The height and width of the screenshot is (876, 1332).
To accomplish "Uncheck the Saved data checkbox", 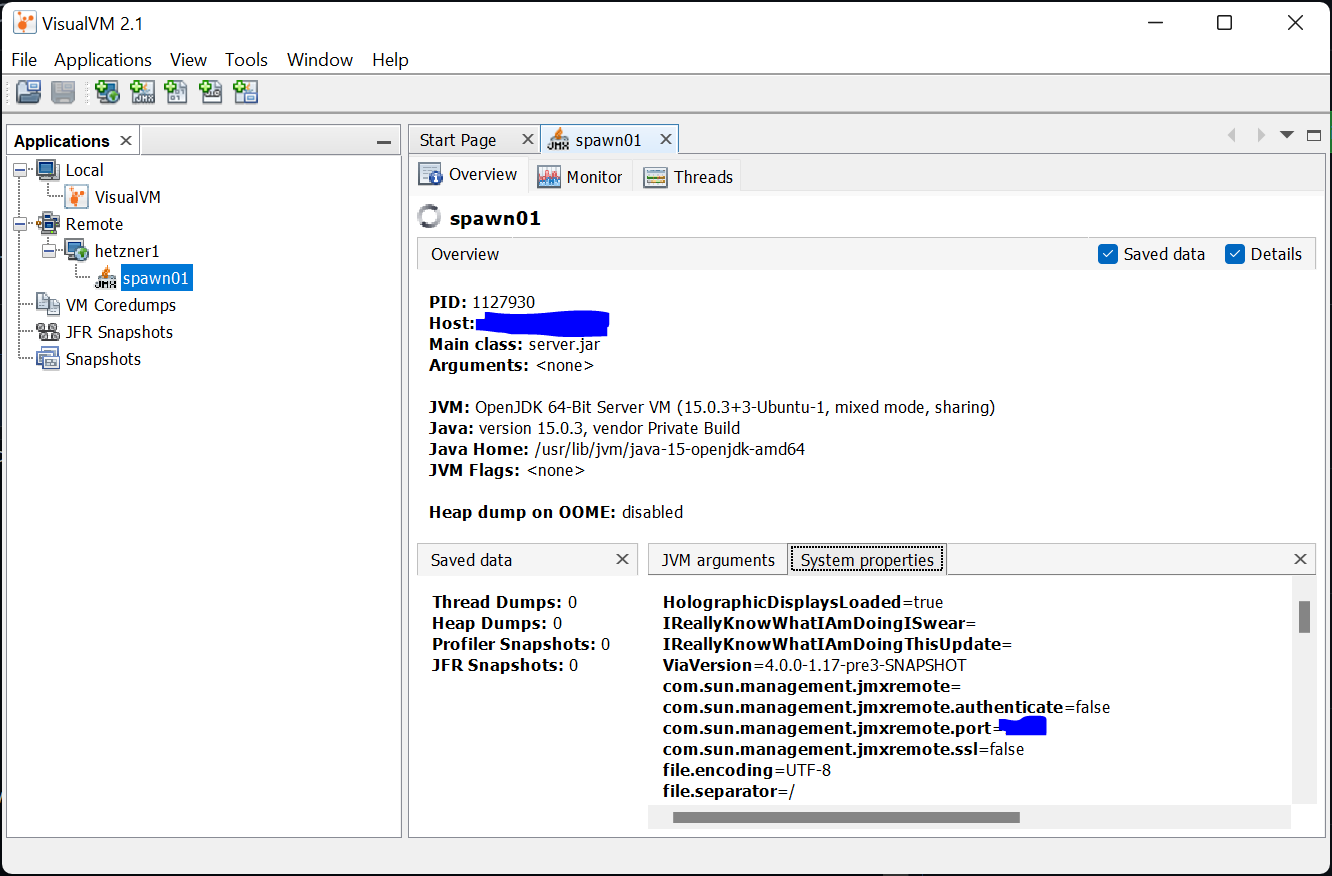I will point(1107,254).
